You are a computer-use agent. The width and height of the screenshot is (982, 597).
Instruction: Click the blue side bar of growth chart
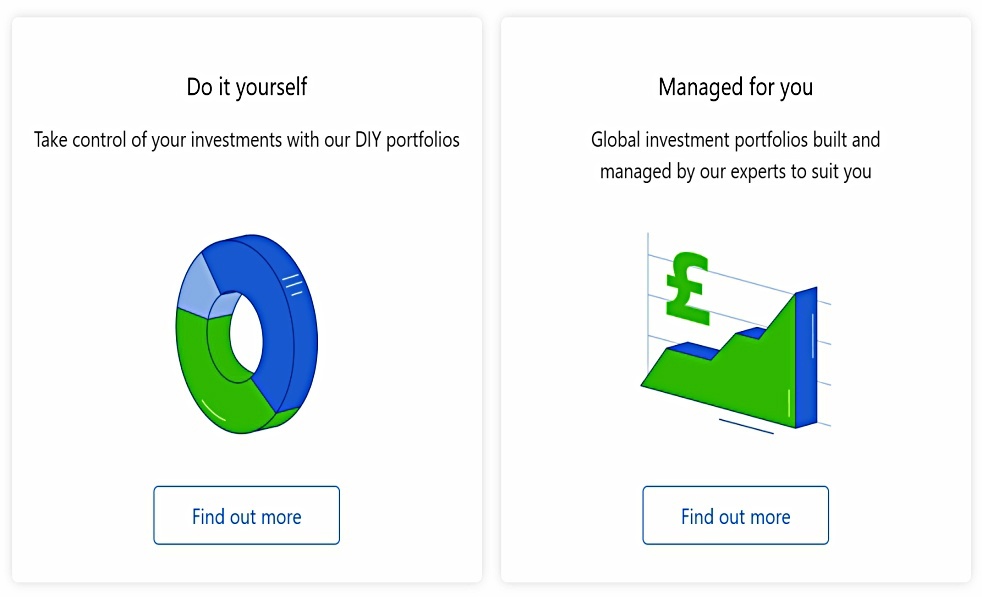coord(807,357)
